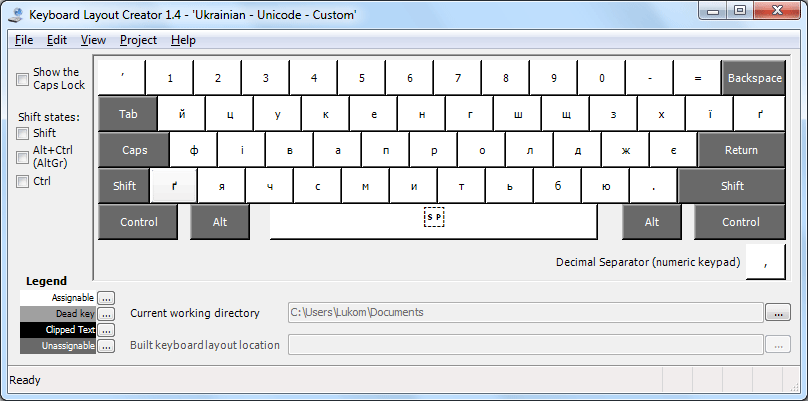This screenshot has width=808, height=401.
Task: Click the Keyboard Layout Creator title bar icon
Action: point(16,14)
